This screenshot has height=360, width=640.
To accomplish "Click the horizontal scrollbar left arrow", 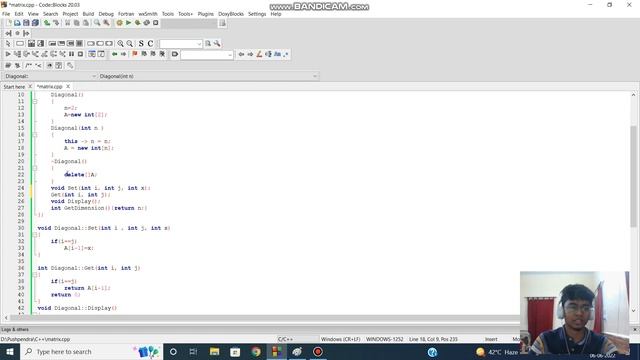I will (6, 317).
